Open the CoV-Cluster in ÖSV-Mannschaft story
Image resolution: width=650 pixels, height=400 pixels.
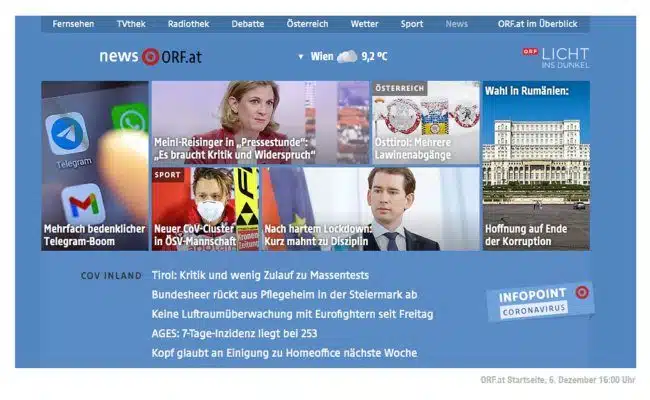coord(205,209)
